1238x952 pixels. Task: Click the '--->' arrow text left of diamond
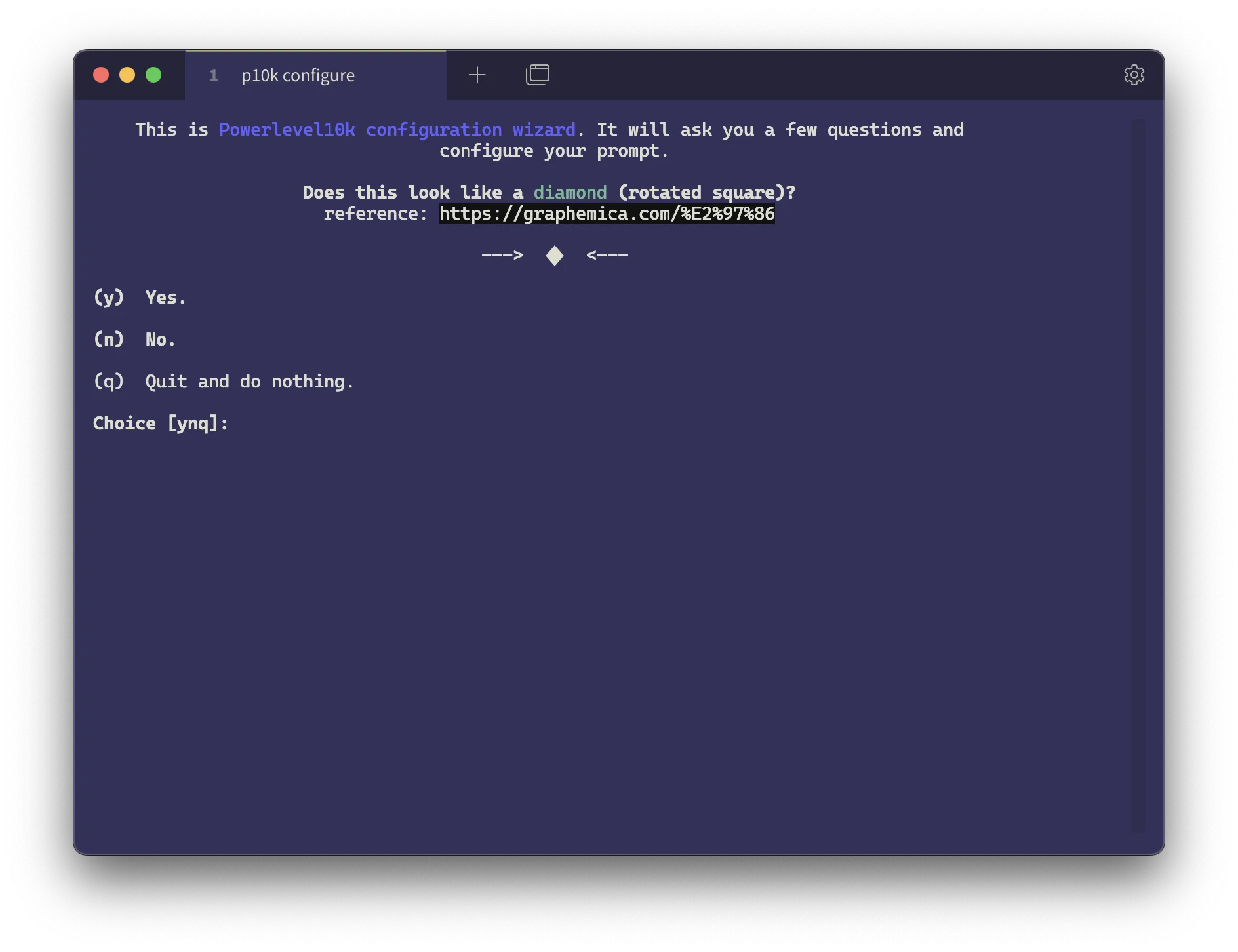pyautogui.click(x=502, y=255)
